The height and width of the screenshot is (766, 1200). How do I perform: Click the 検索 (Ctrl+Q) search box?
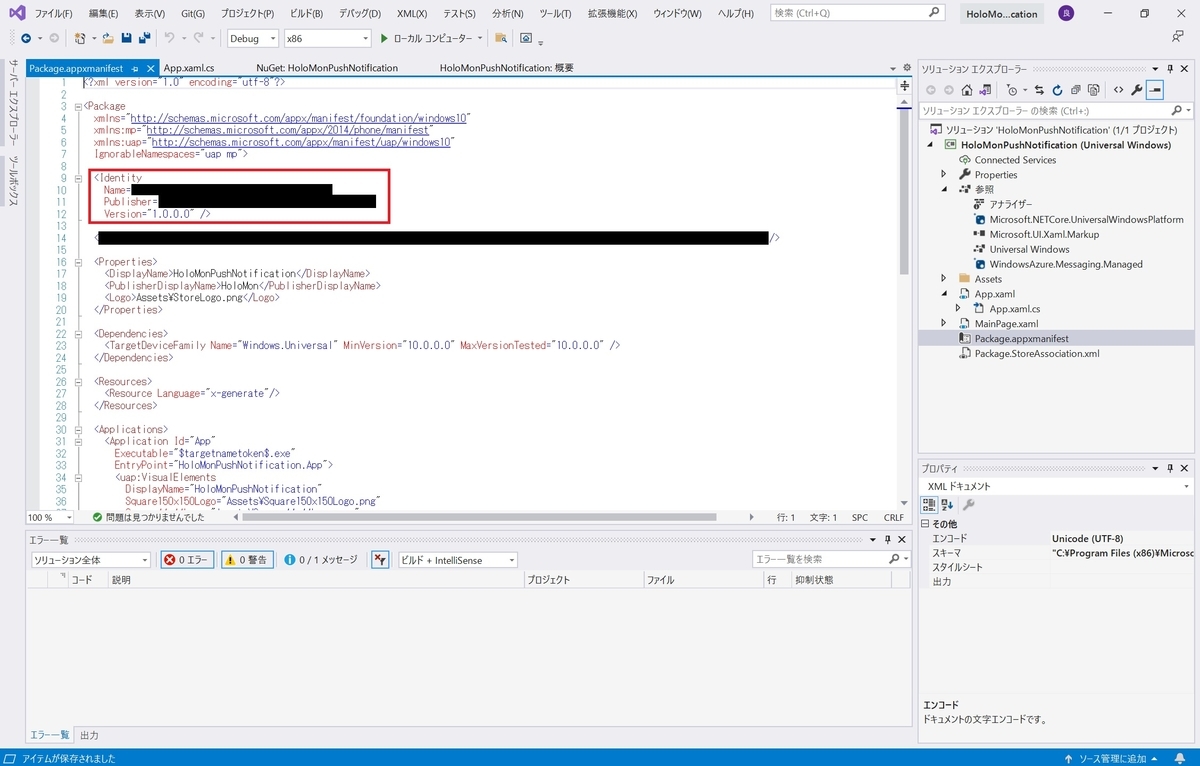858,13
